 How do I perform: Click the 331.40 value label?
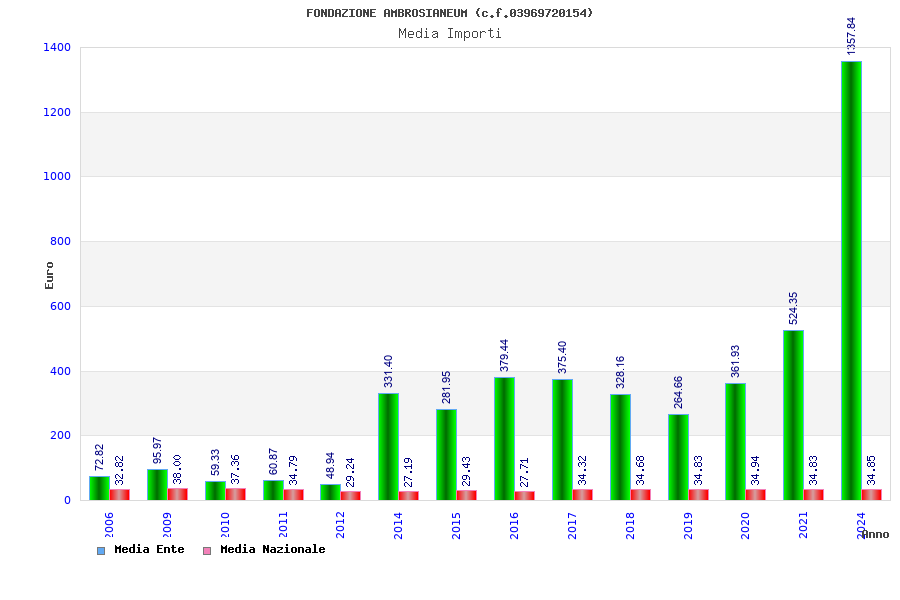click(388, 370)
